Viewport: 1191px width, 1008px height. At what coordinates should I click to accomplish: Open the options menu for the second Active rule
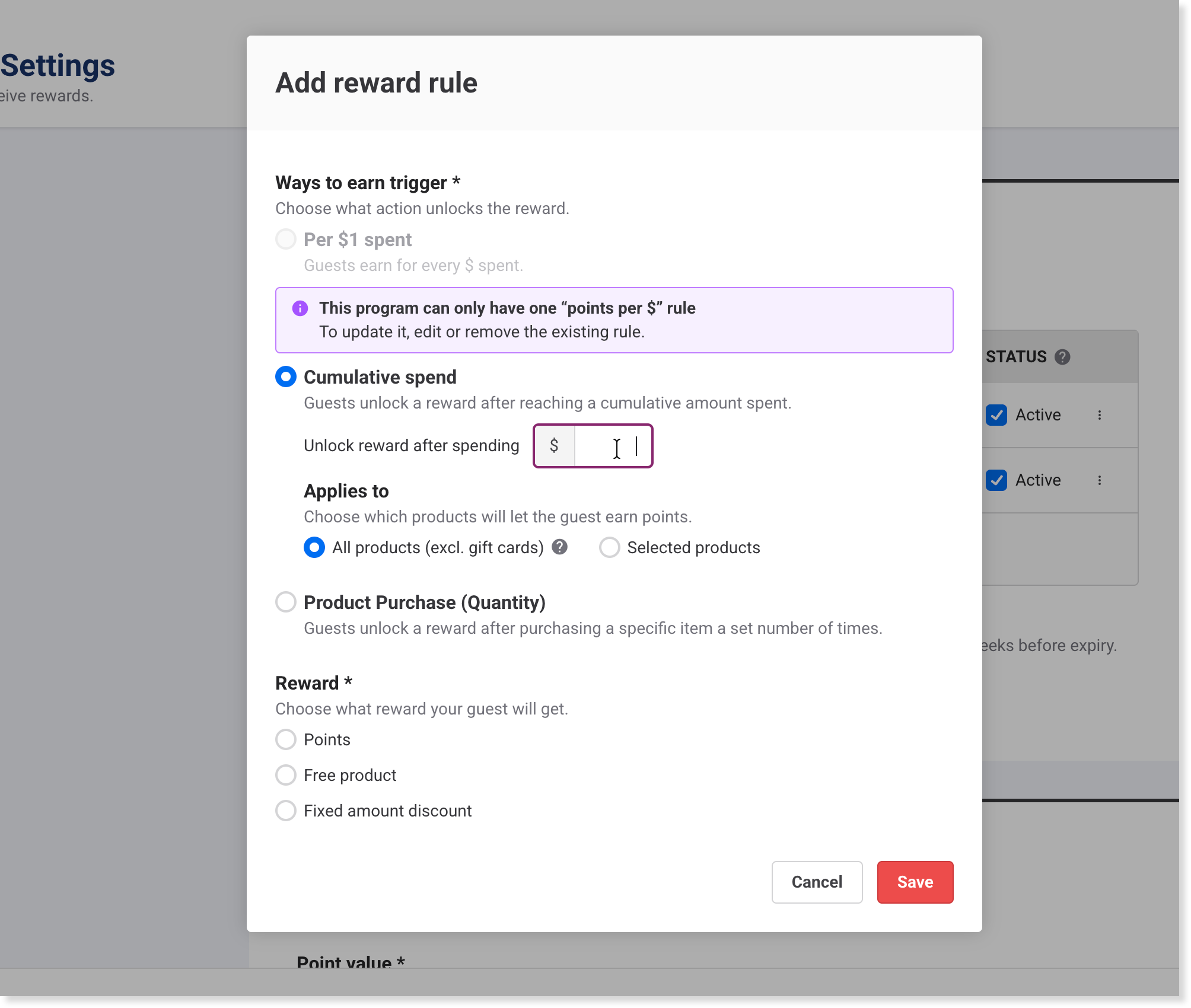coord(1100,480)
